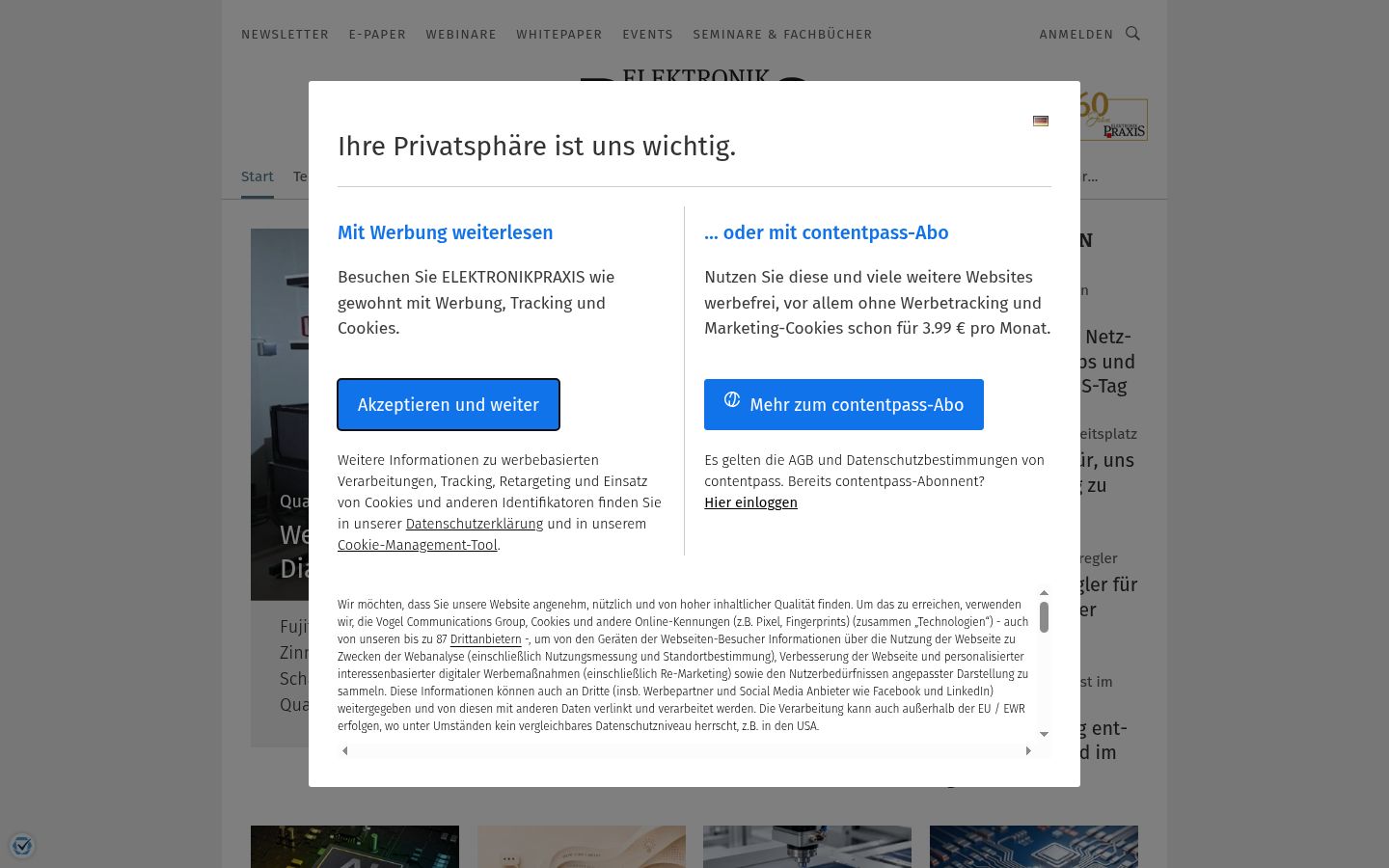Click the horizontal scroll right arrow

(1028, 750)
